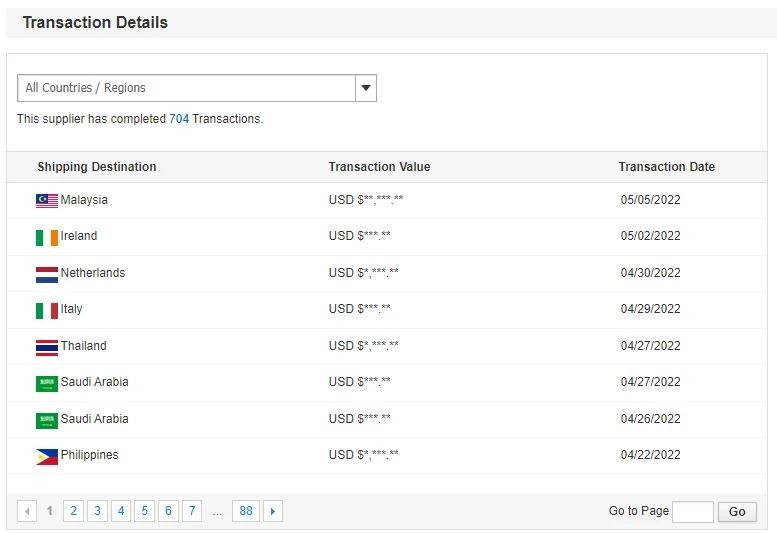Image resolution: width=777 pixels, height=533 pixels.
Task: Click the previous page arrow
Action: coord(27,511)
